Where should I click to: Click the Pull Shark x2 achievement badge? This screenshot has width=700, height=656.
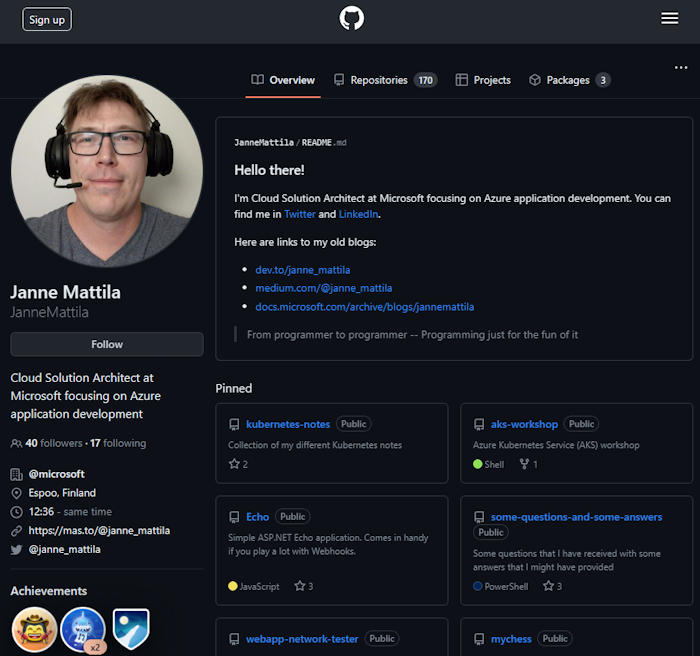click(83, 630)
